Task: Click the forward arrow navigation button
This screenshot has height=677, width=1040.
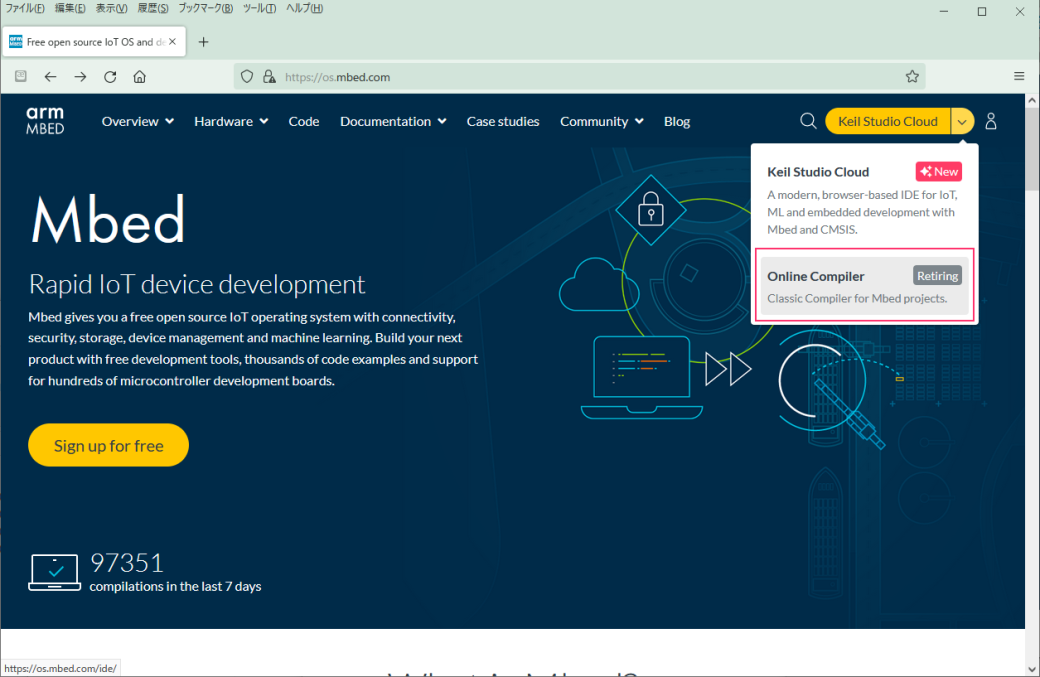Action: click(x=80, y=77)
